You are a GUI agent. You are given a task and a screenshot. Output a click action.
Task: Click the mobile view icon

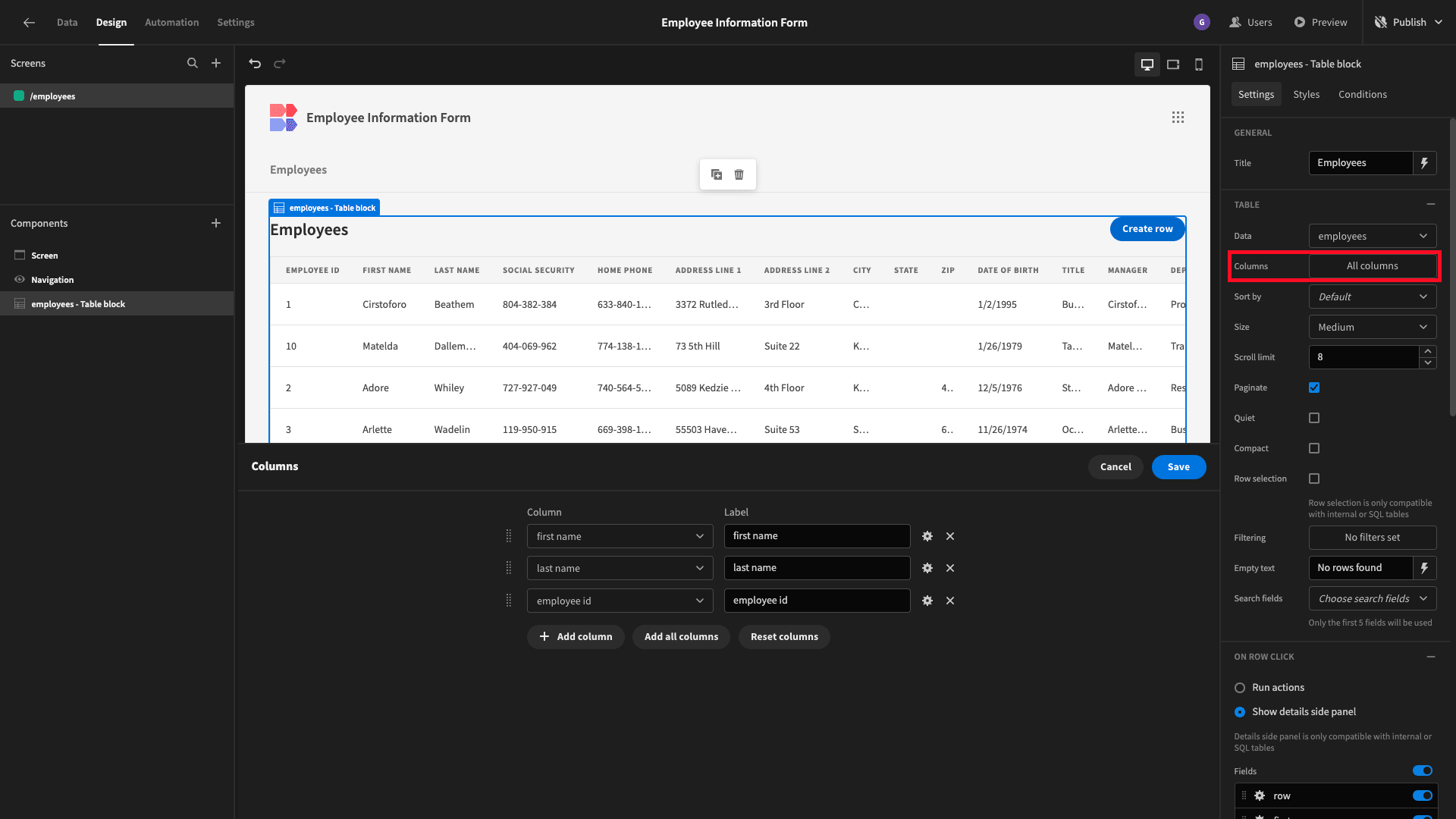point(1198,63)
